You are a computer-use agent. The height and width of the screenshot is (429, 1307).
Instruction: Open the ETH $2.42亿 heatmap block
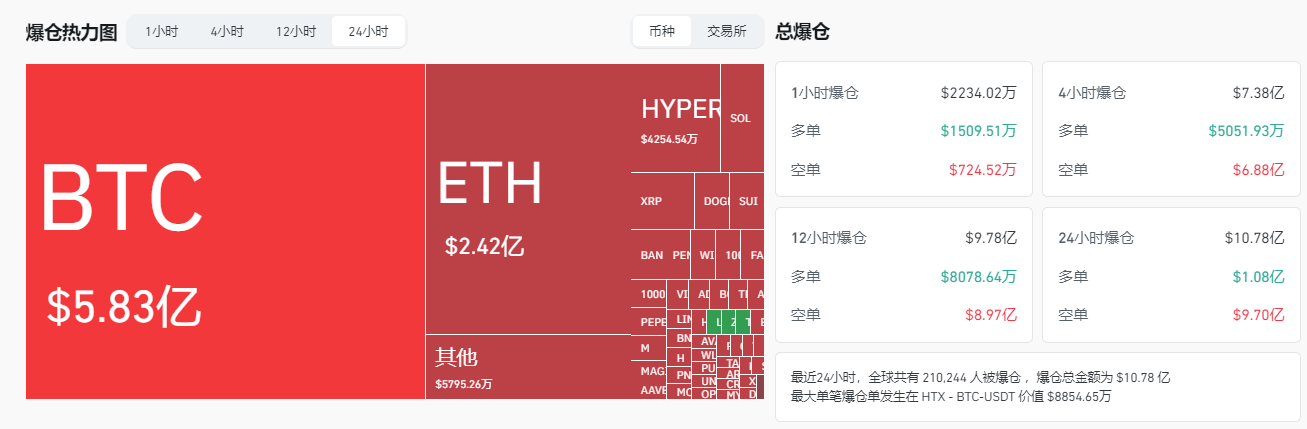tap(528, 199)
